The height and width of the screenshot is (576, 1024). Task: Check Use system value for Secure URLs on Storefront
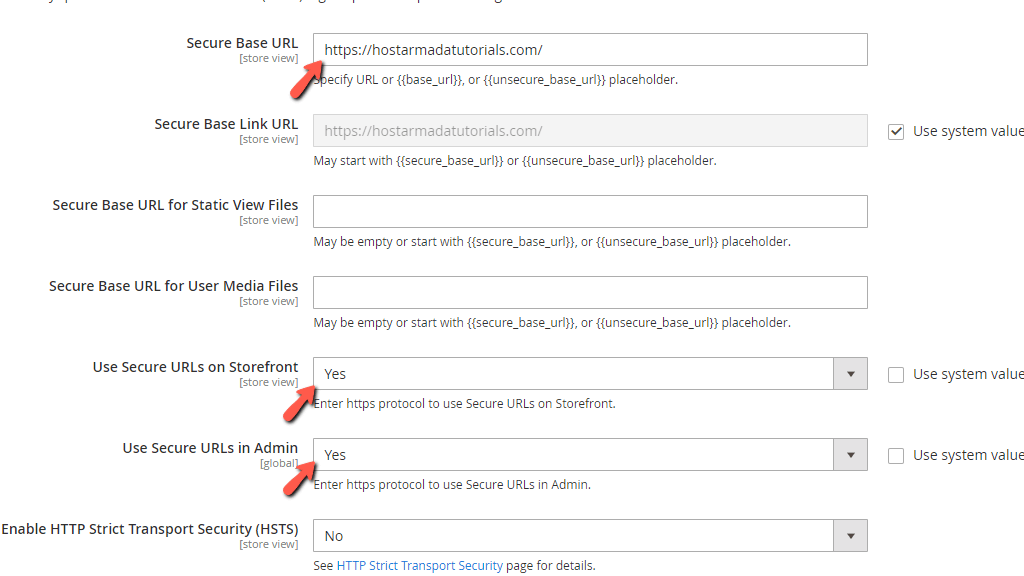[x=896, y=375]
